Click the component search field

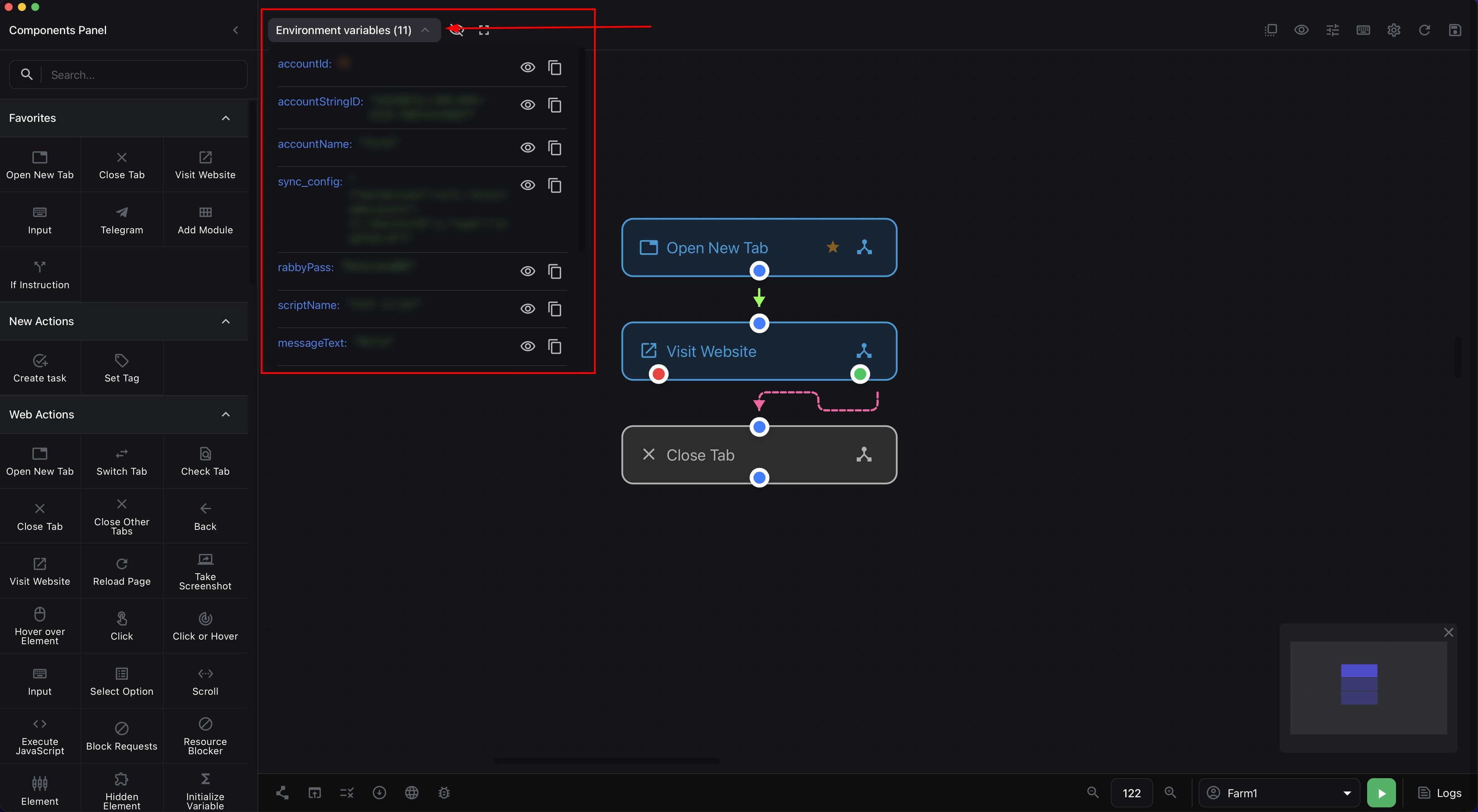coord(129,75)
